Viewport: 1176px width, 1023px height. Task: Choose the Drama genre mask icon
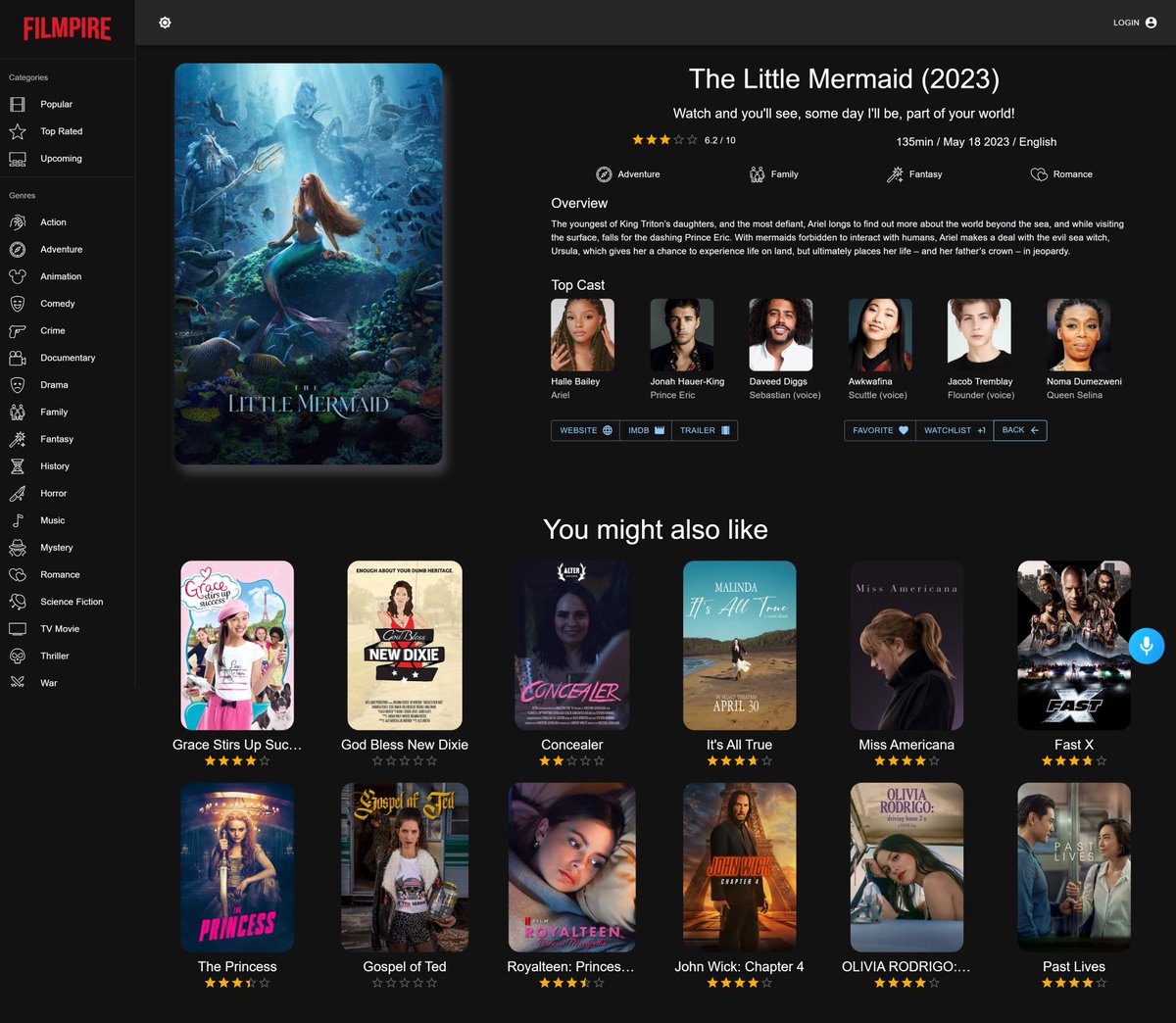click(x=18, y=385)
